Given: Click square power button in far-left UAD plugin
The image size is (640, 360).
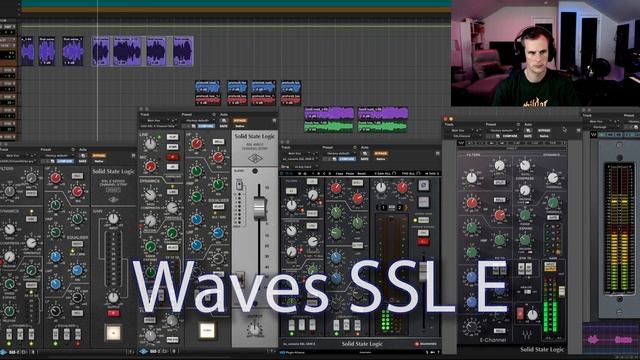Looking at the screenshot, I should (113, 333).
